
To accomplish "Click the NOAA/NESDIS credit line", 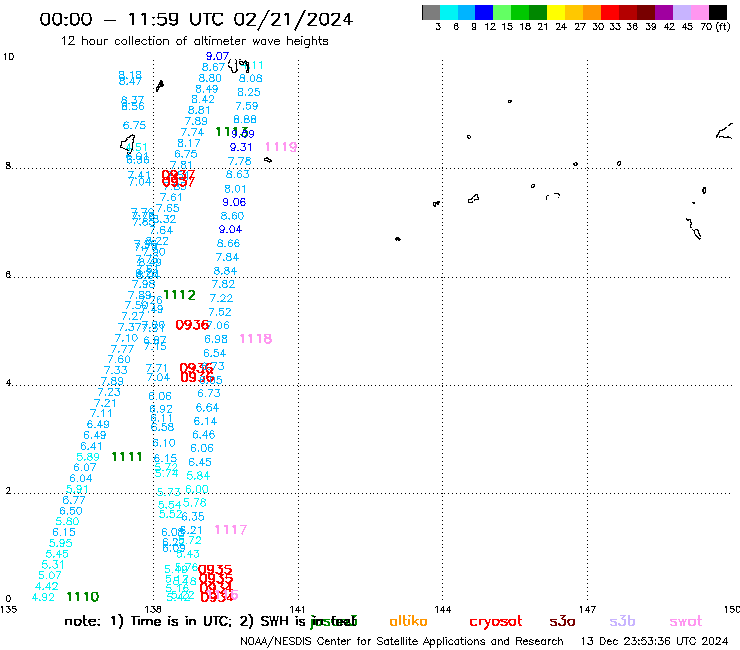I will click(402, 642).
